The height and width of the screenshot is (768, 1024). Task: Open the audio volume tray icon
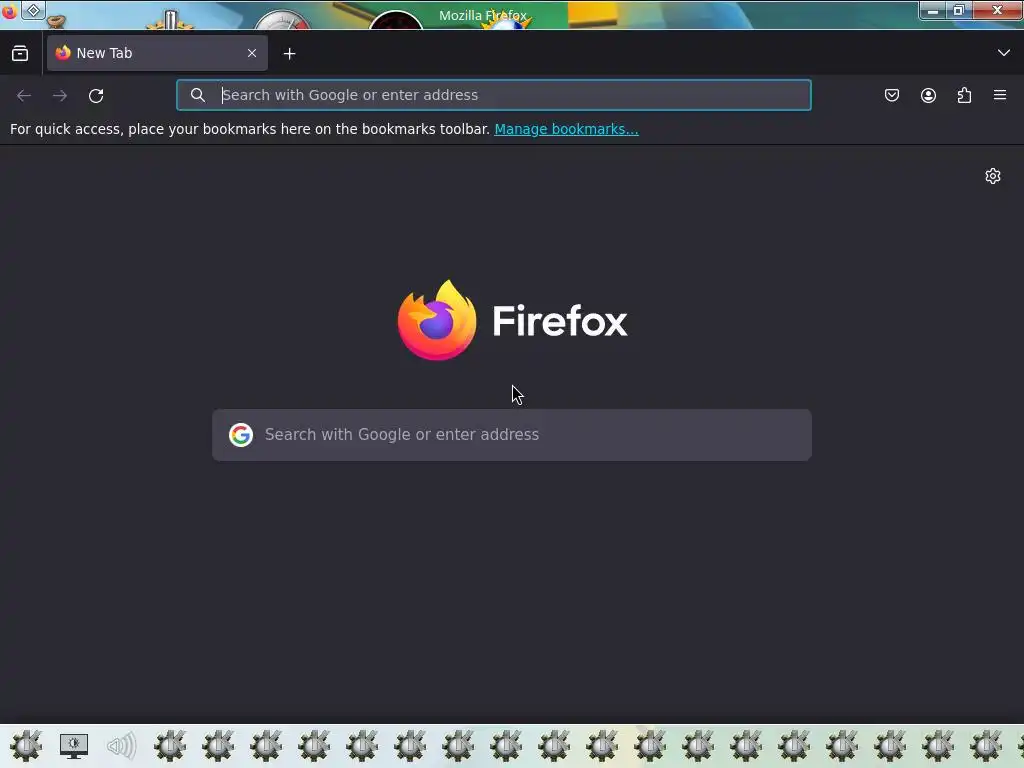pos(121,746)
